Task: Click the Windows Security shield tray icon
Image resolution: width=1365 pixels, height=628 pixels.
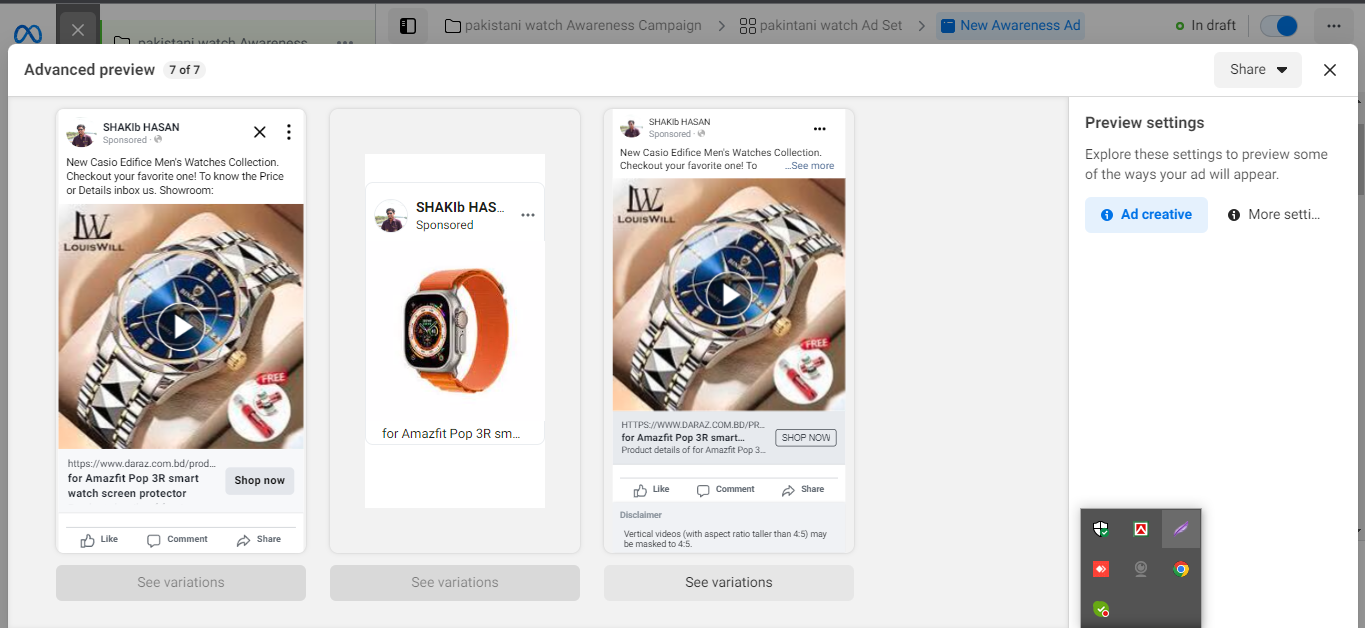Action: pos(1101,530)
